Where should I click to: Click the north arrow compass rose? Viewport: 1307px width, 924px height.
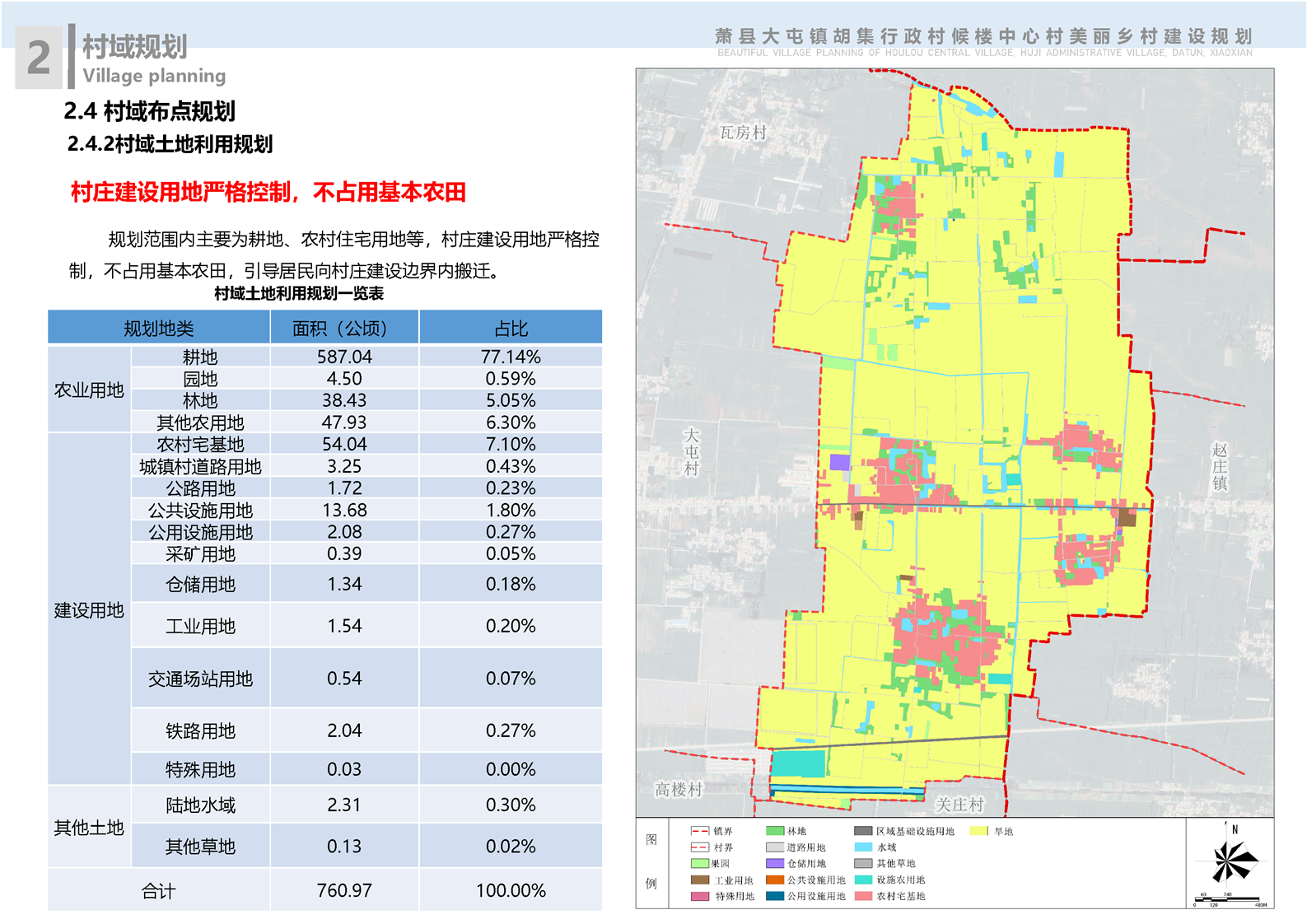pos(1233,861)
